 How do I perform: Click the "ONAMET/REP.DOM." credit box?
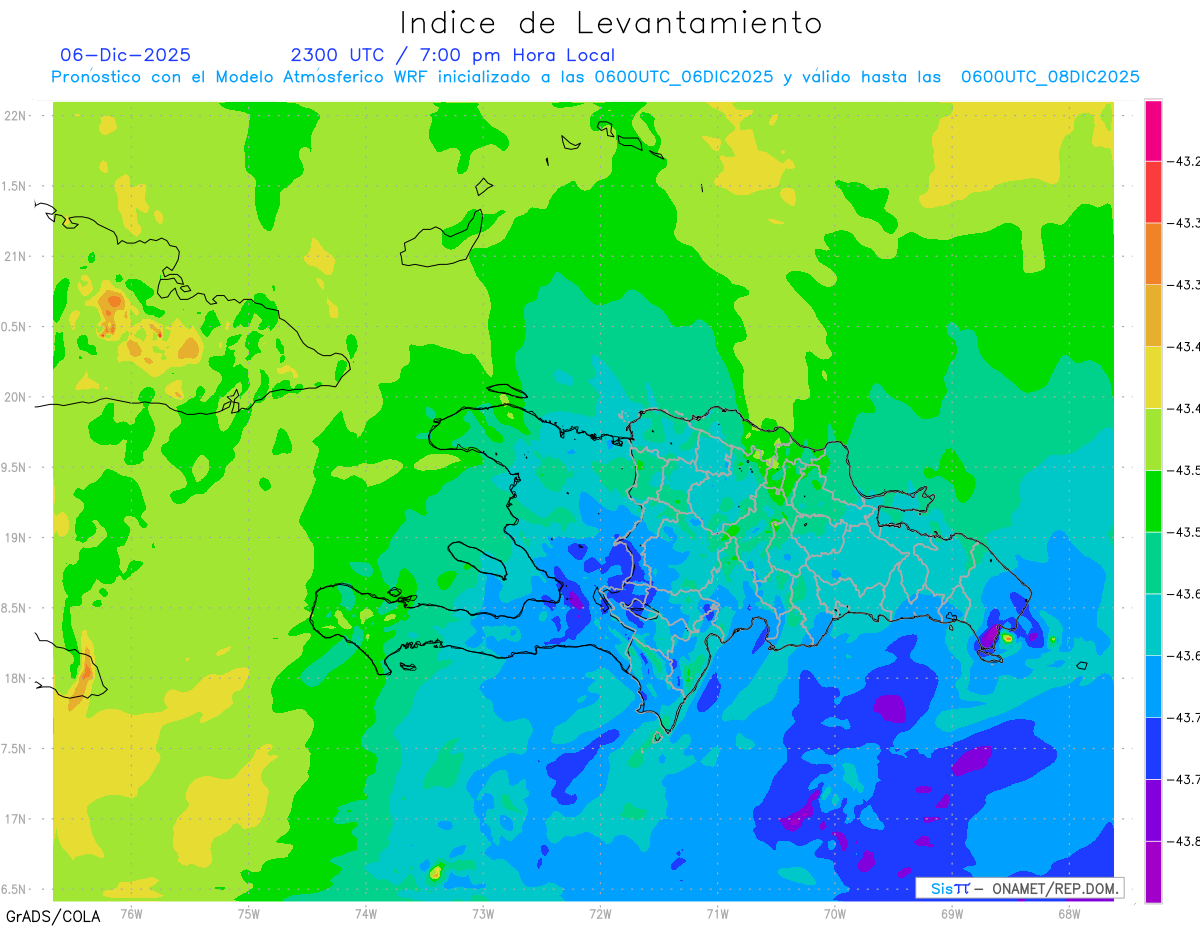click(1020, 888)
